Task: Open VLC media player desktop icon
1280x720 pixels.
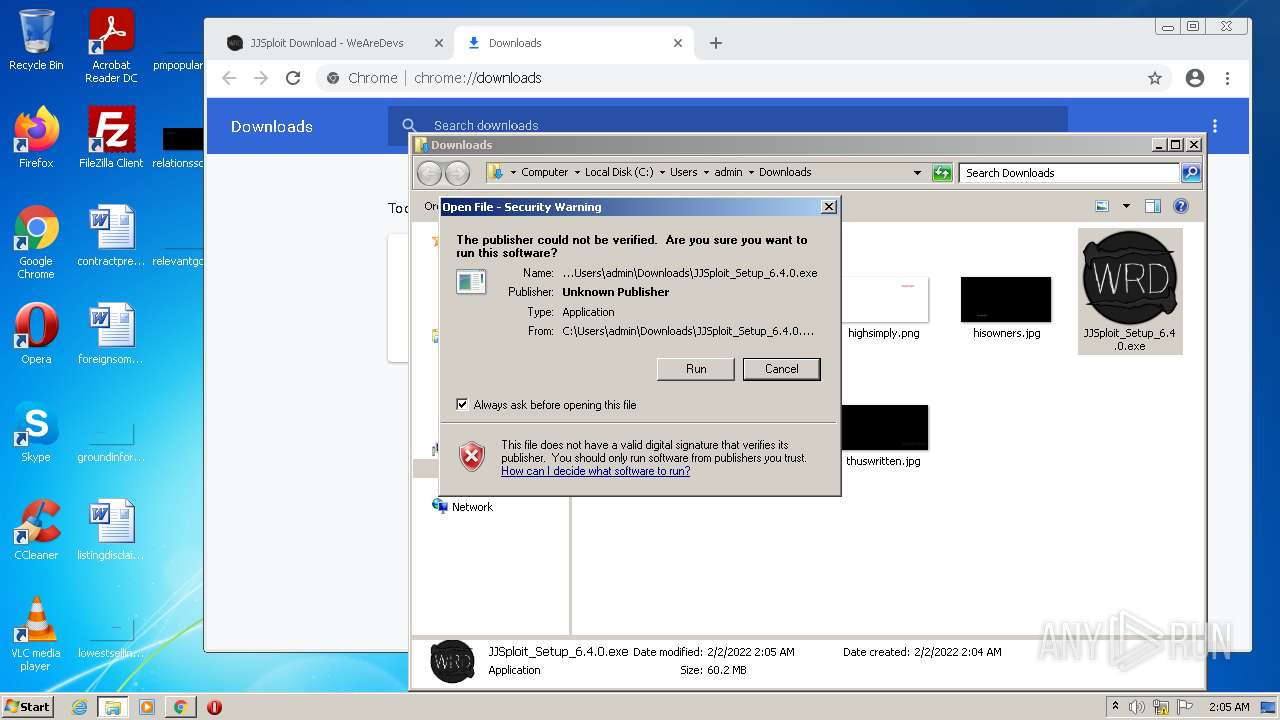Action: (x=36, y=634)
